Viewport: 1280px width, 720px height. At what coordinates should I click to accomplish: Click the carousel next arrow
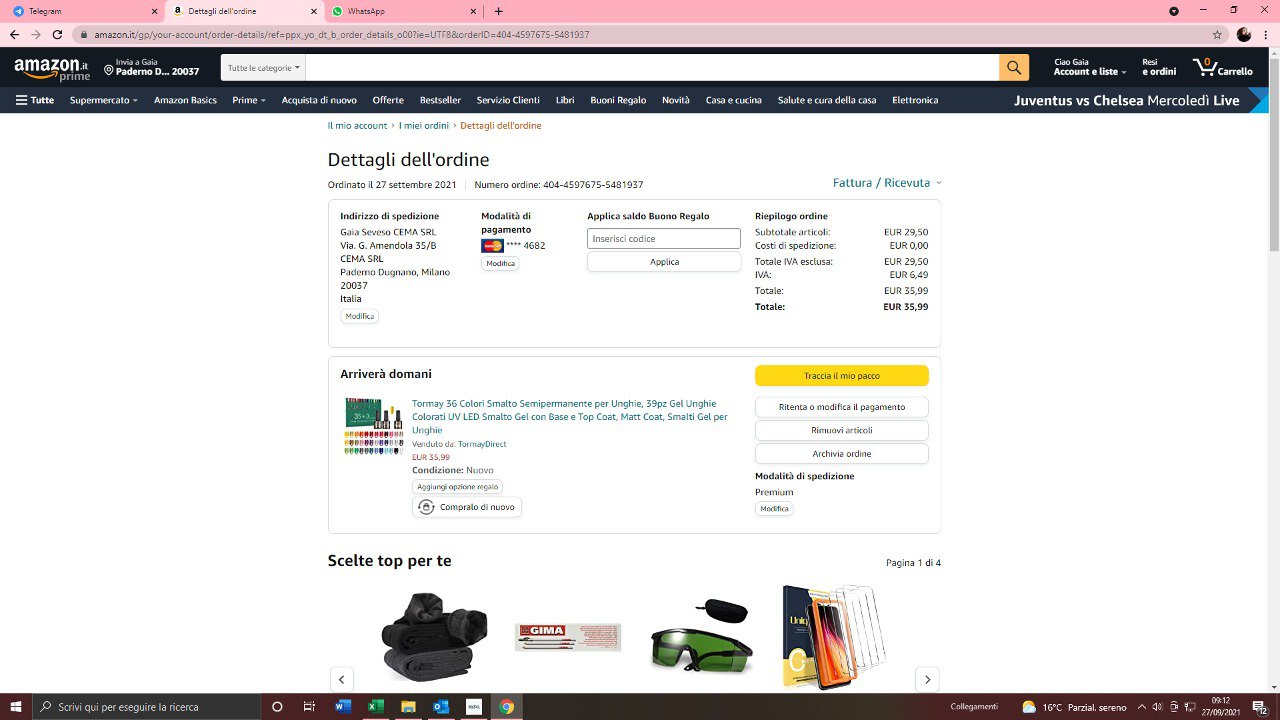(927, 679)
